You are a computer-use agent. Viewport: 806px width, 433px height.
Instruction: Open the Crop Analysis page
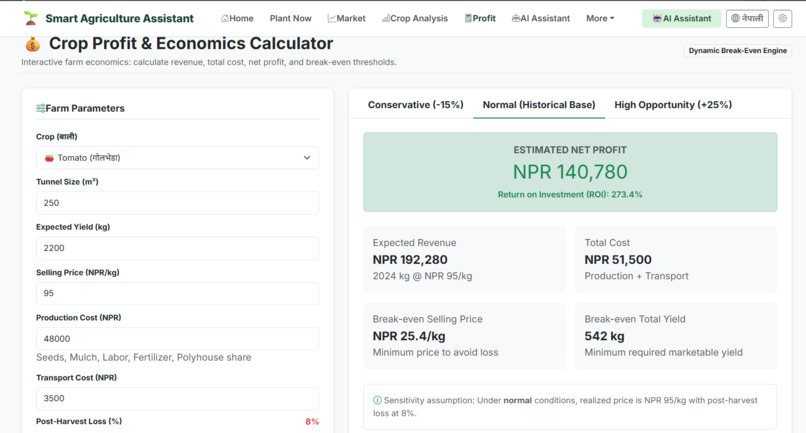coord(415,19)
